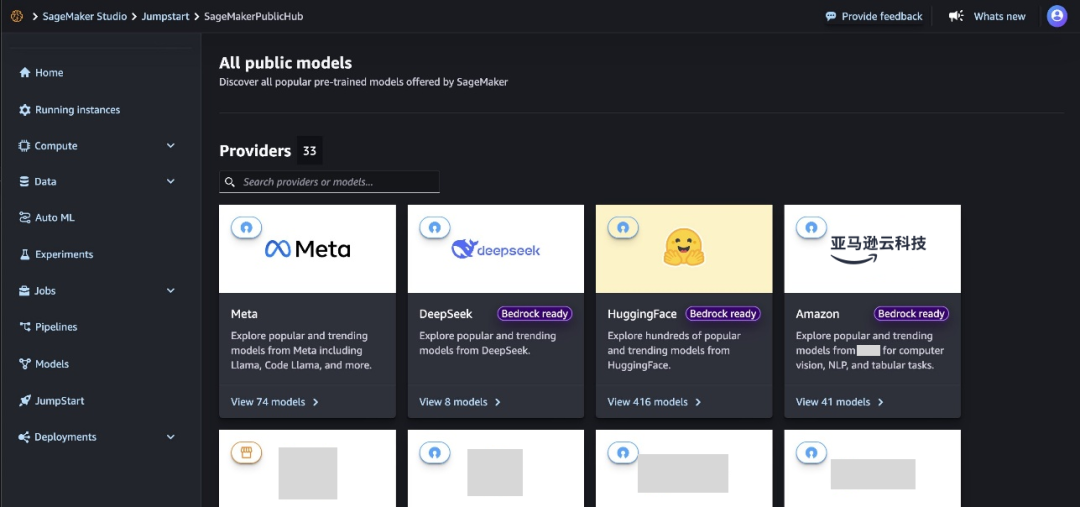Click the Whats new megaphone icon
Screen dimensions: 1080x507
[956, 16]
